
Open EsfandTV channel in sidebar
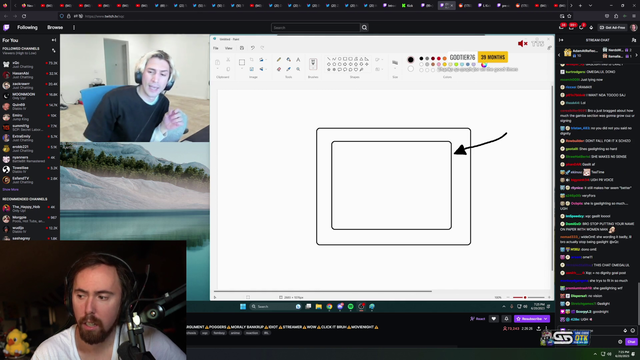[30, 180]
